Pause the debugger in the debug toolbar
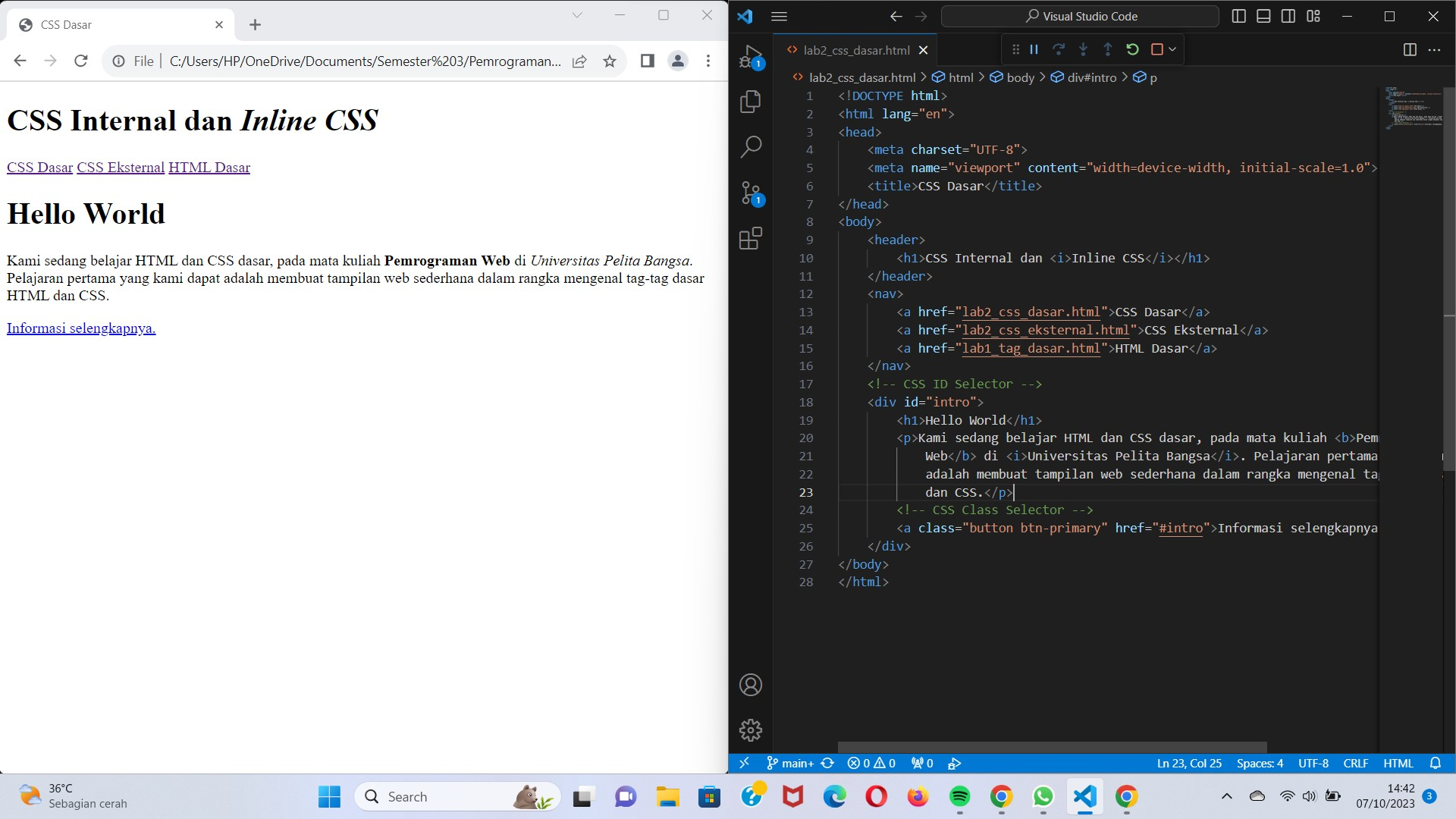1456x819 pixels. (x=1033, y=49)
